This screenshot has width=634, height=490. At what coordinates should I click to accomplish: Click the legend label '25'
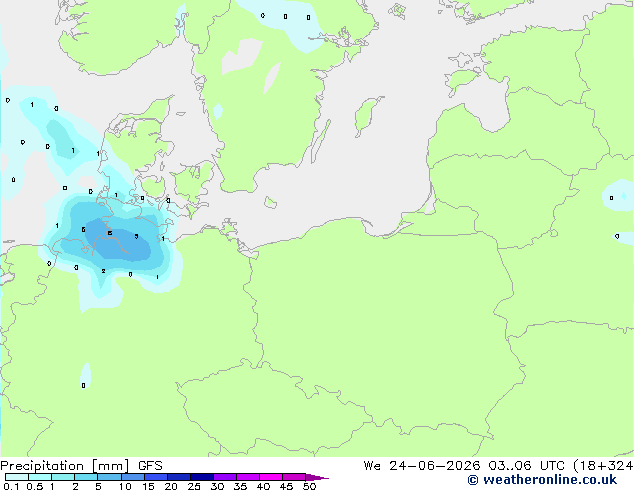[x=194, y=486]
